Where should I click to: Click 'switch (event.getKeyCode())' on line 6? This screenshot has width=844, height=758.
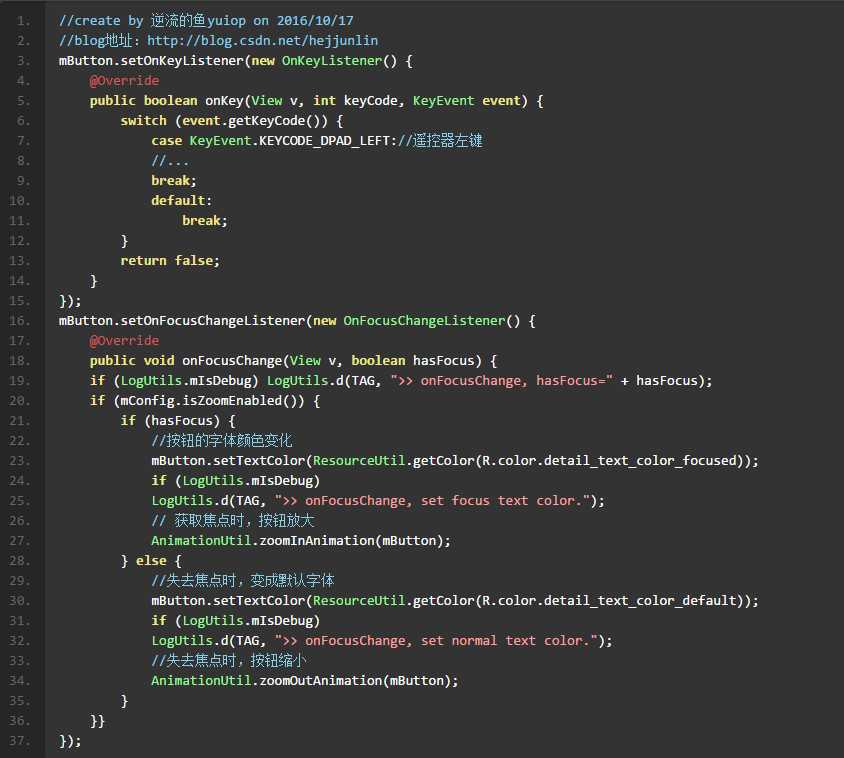(224, 121)
